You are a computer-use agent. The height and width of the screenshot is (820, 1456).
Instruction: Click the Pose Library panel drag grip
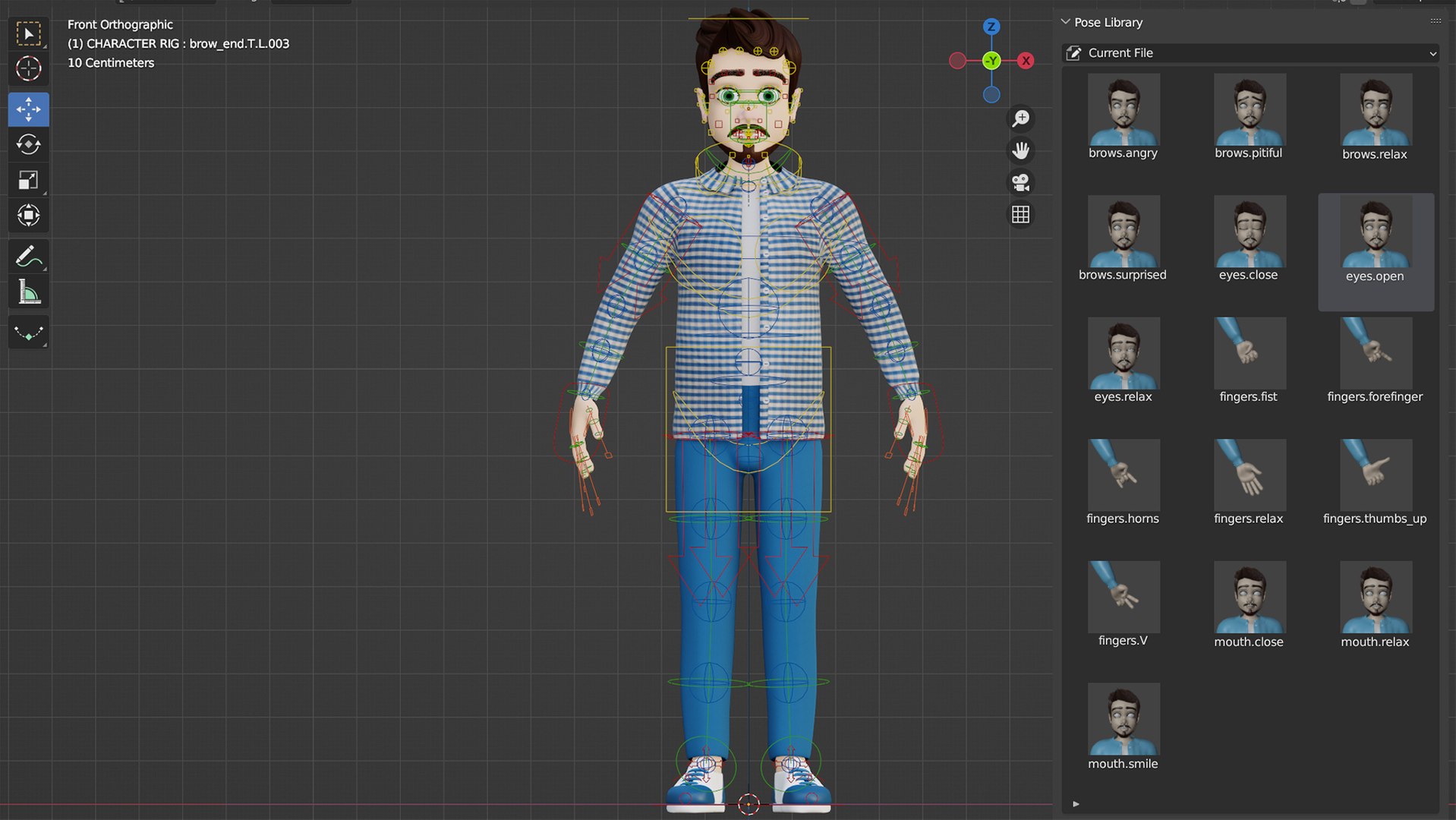click(x=1436, y=21)
